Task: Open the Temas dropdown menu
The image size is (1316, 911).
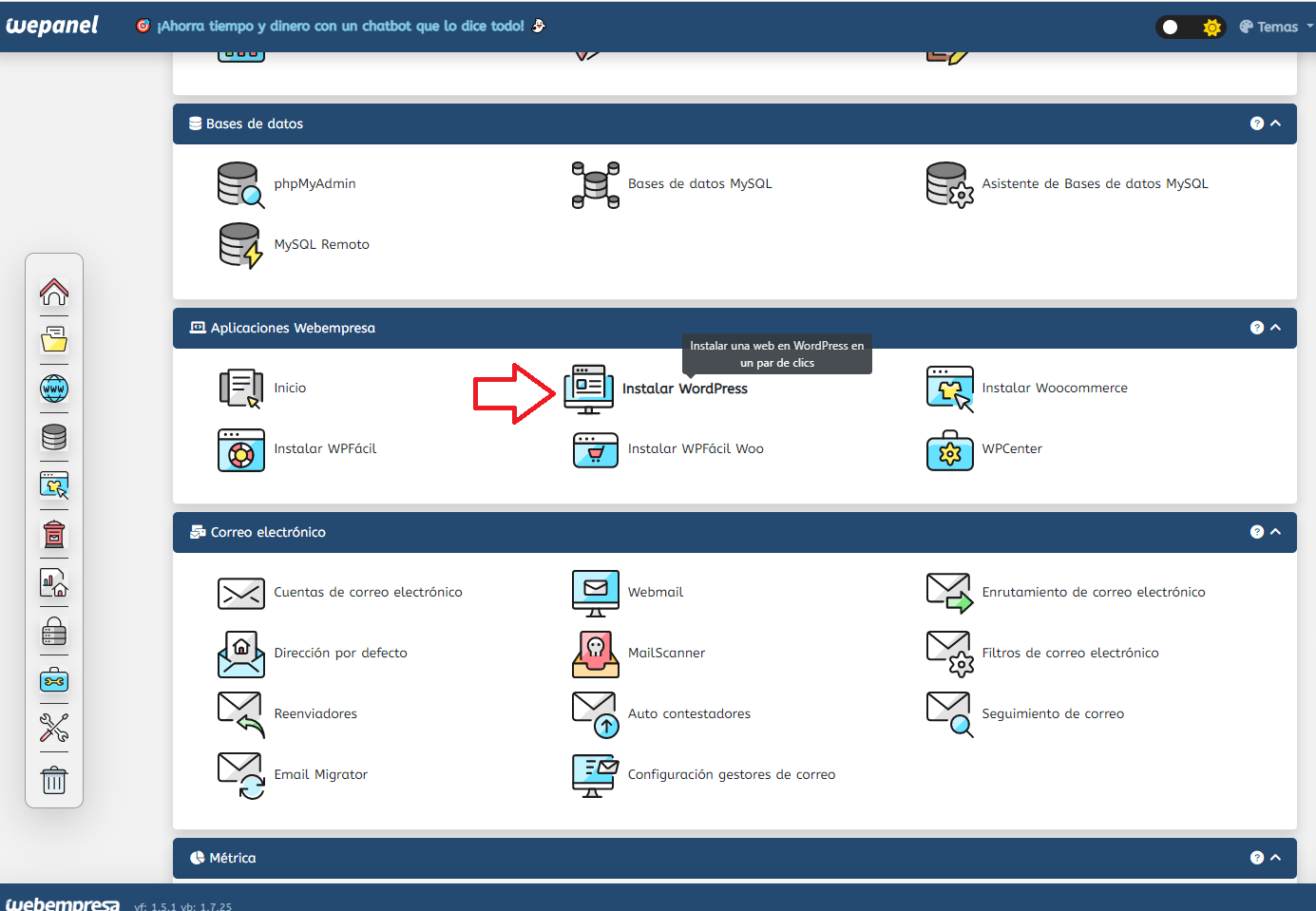Action: click(x=1276, y=27)
